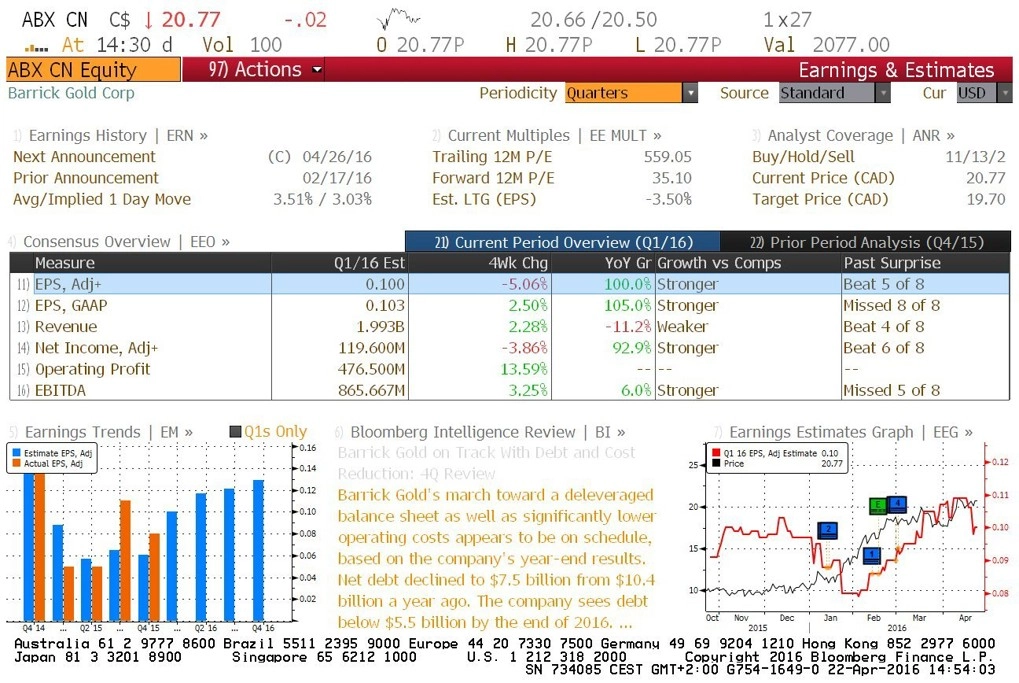Open the Cur USD currency dropdown

(x=984, y=93)
